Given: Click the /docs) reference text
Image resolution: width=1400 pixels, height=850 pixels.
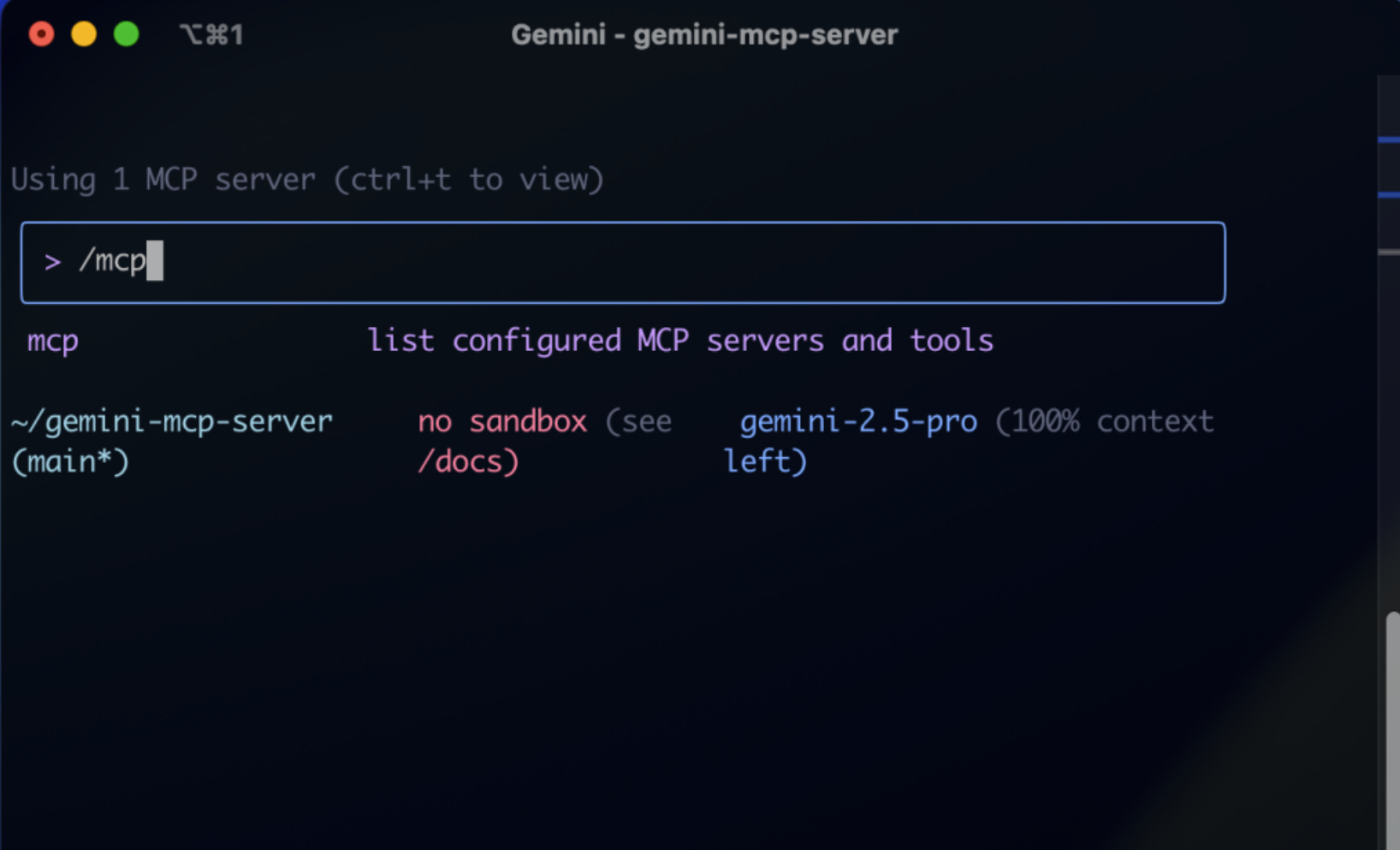Looking at the screenshot, I should (x=468, y=462).
